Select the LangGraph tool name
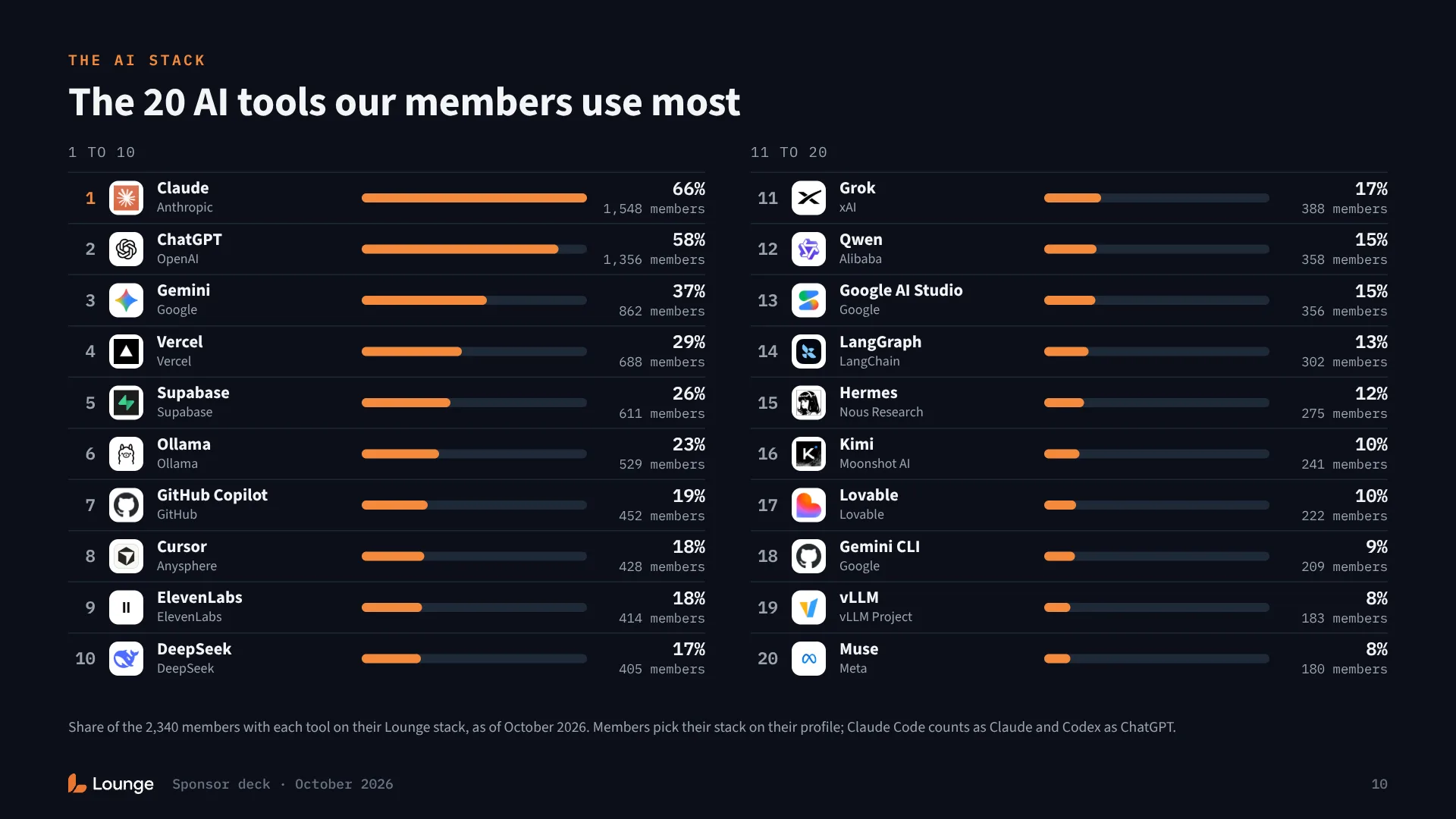 click(x=880, y=342)
